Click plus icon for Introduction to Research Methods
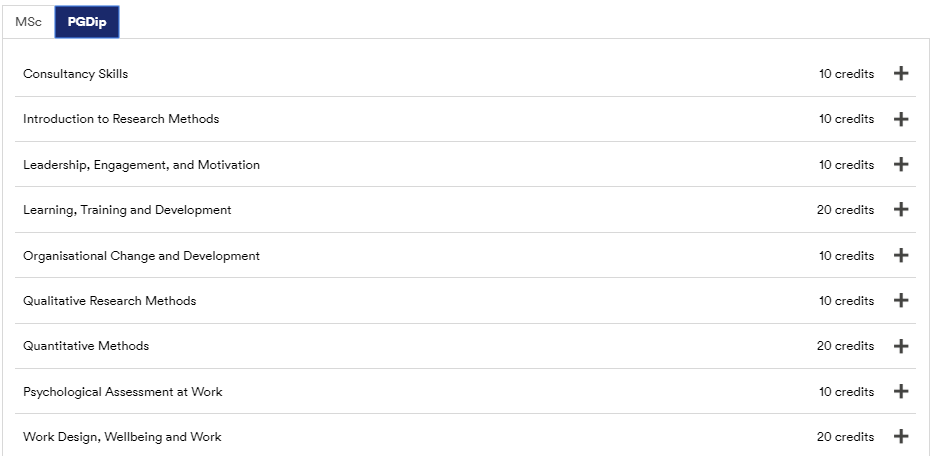The height and width of the screenshot is (456, 932). (901, 119)
